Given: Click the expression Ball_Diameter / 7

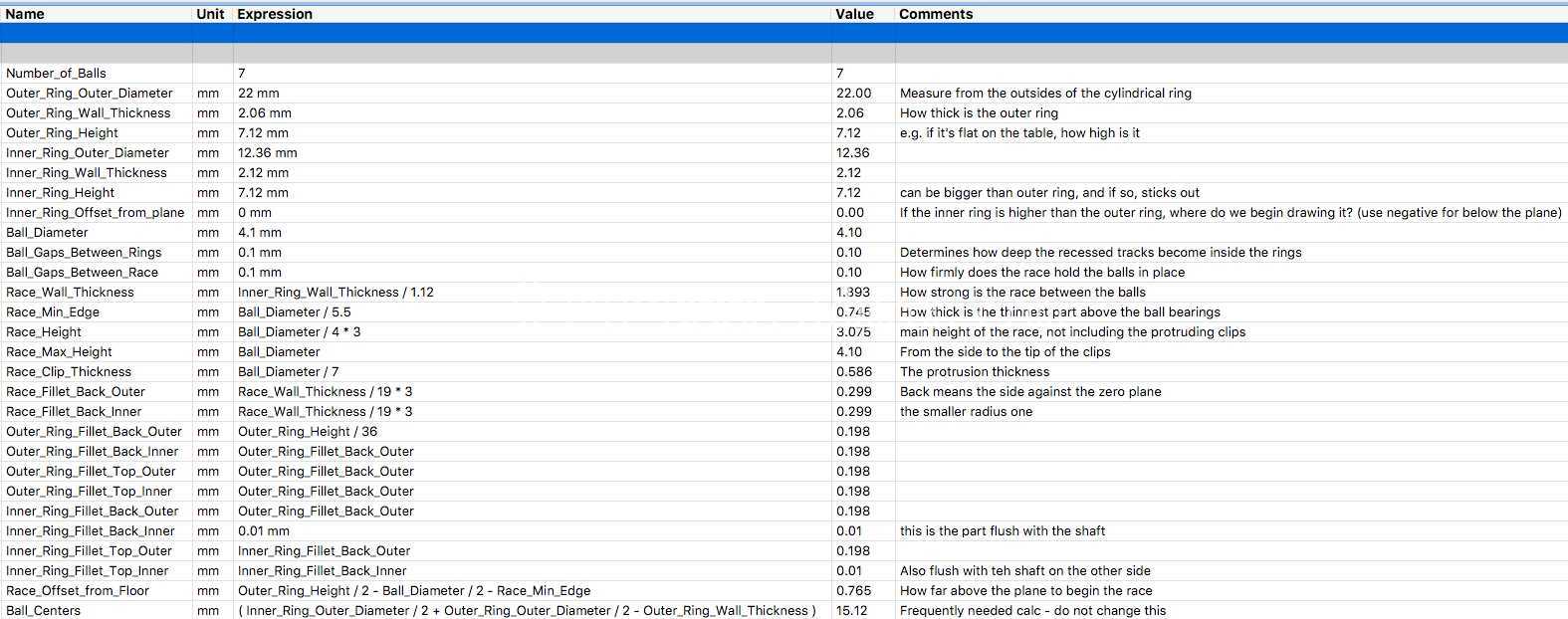Looking at the screenshot, I should pyautogui.click(x=288, y=371).
